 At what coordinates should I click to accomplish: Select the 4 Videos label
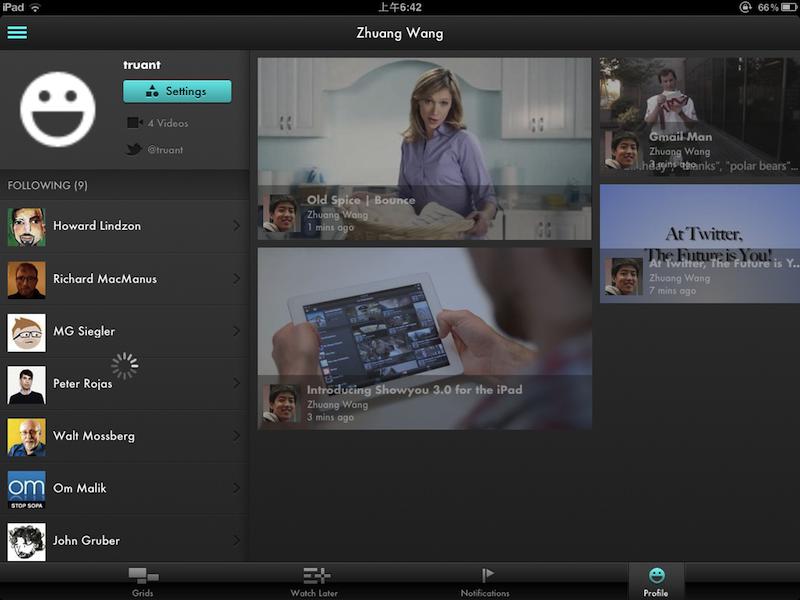168,123
